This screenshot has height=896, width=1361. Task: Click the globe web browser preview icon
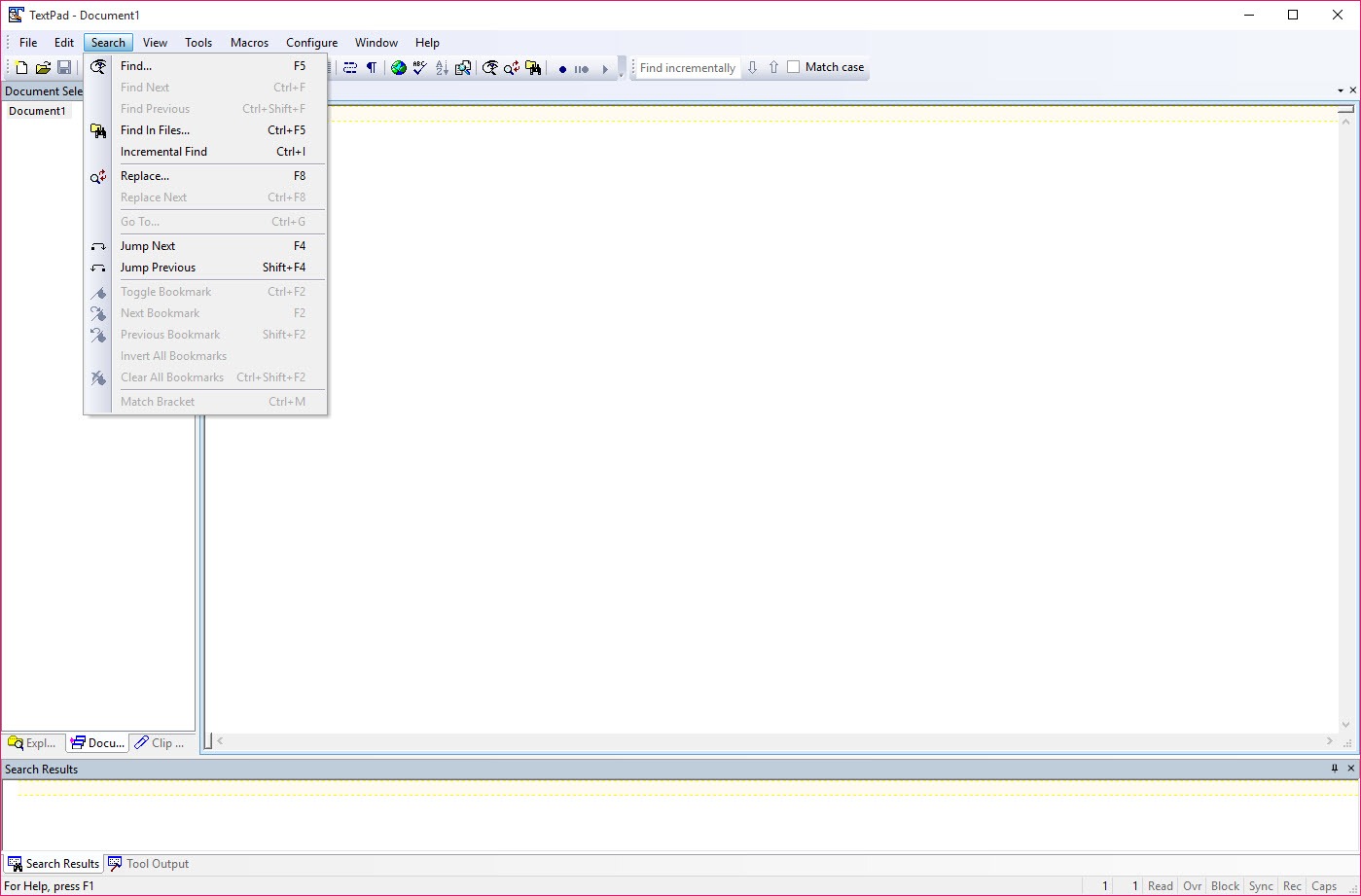coord(398,68)
